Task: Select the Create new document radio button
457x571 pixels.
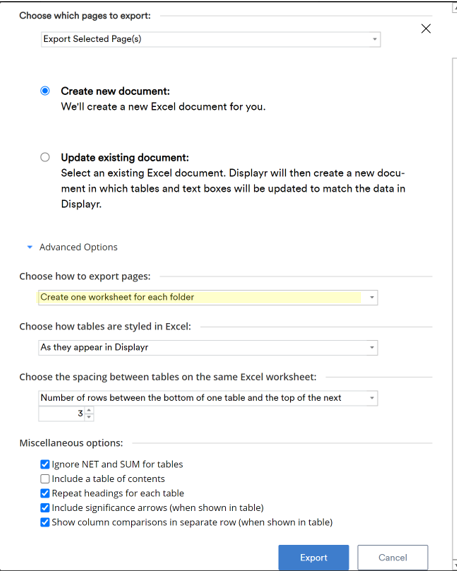Action: 45,91
